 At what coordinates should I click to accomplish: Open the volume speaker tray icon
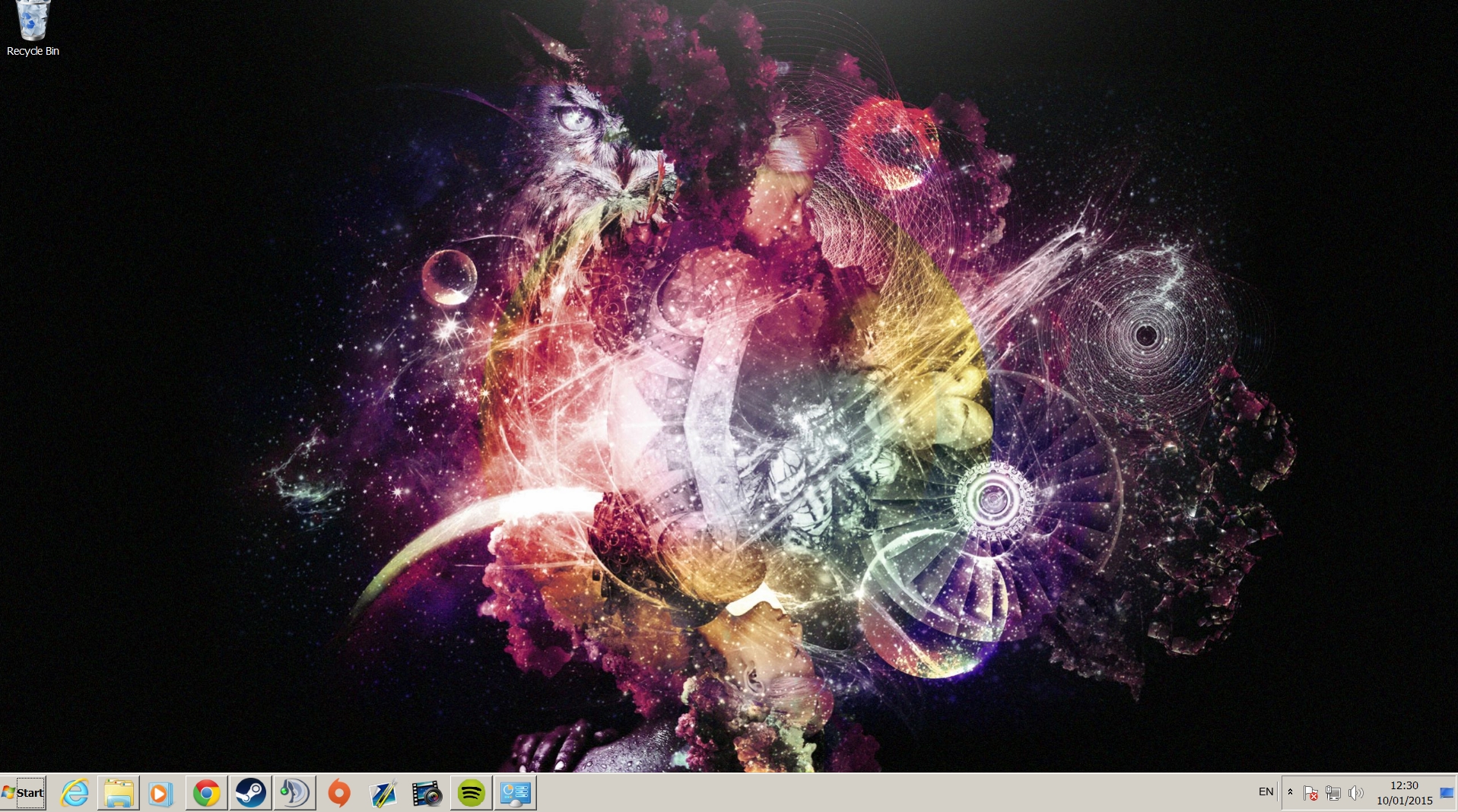coord(1355,793)
